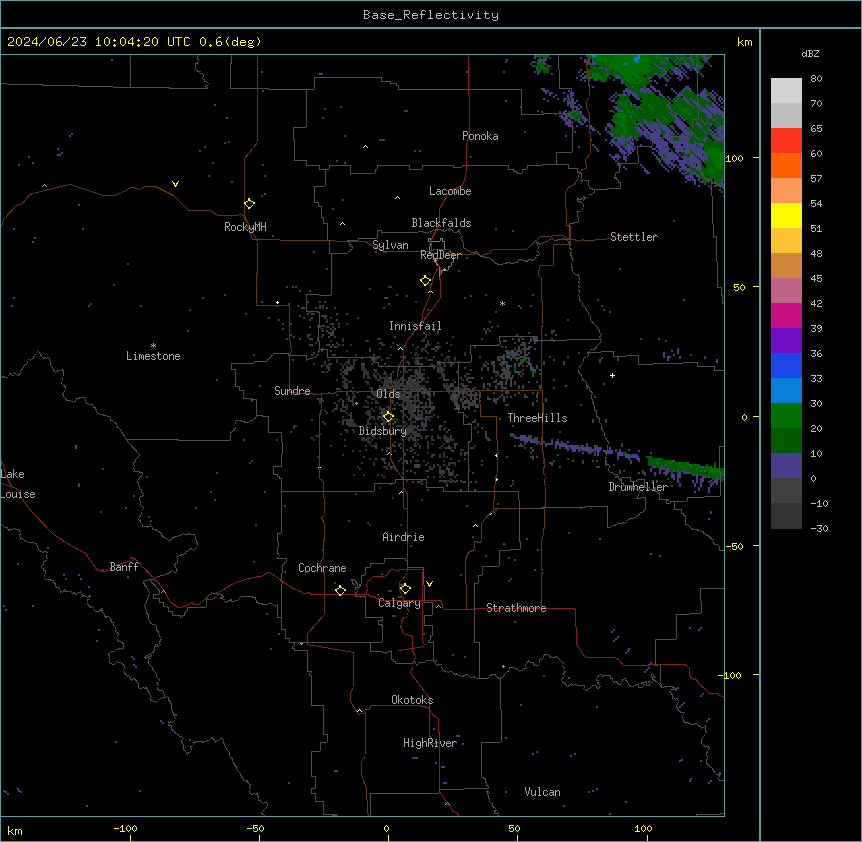Screen dimensions: 862x842
Task: Pick the bright green swatch between 30 and 20
Action: pyautogui.click(x=786, y=416)
